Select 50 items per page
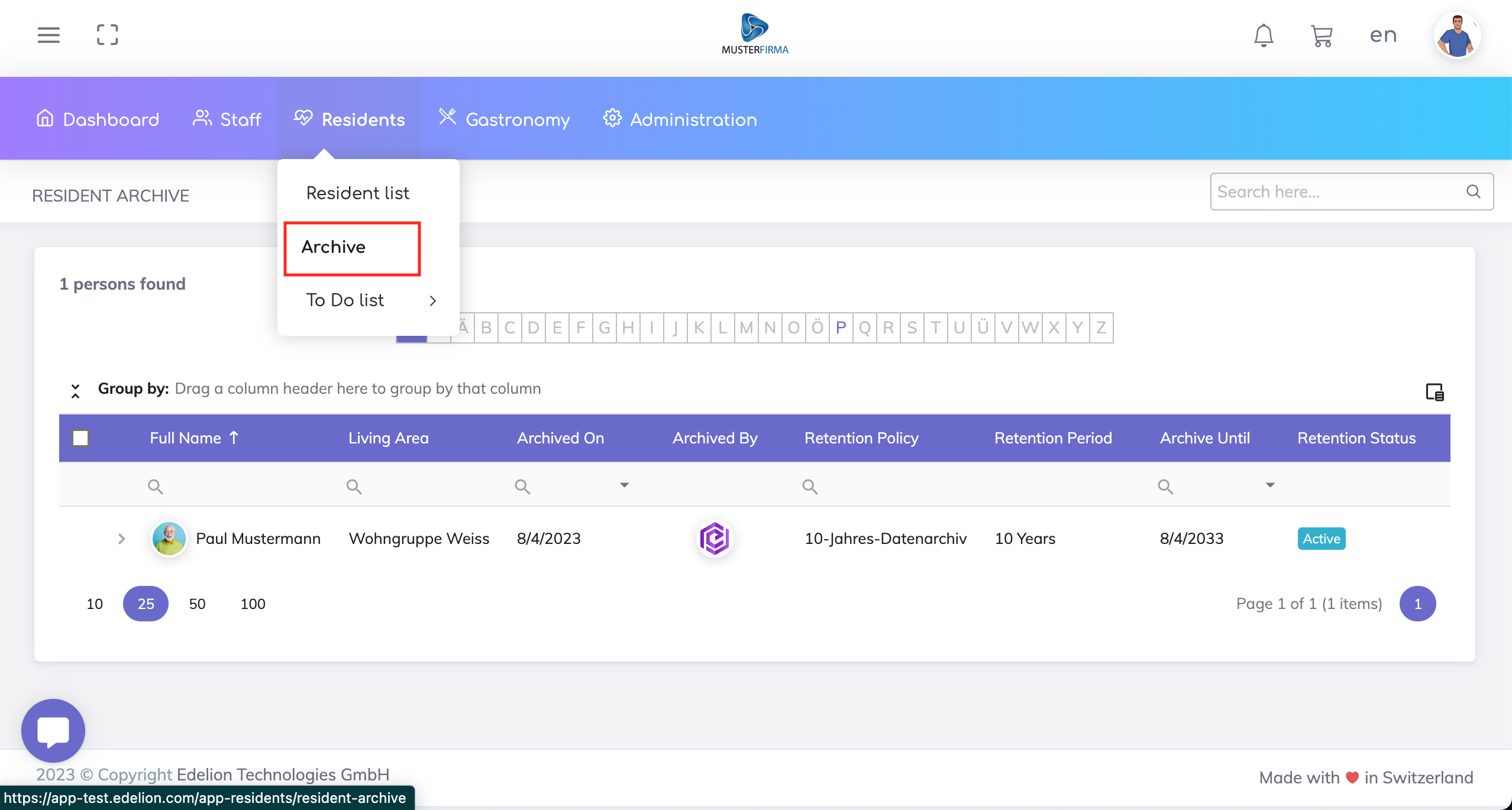This screenshot has width=1512, height=810. 197,604
